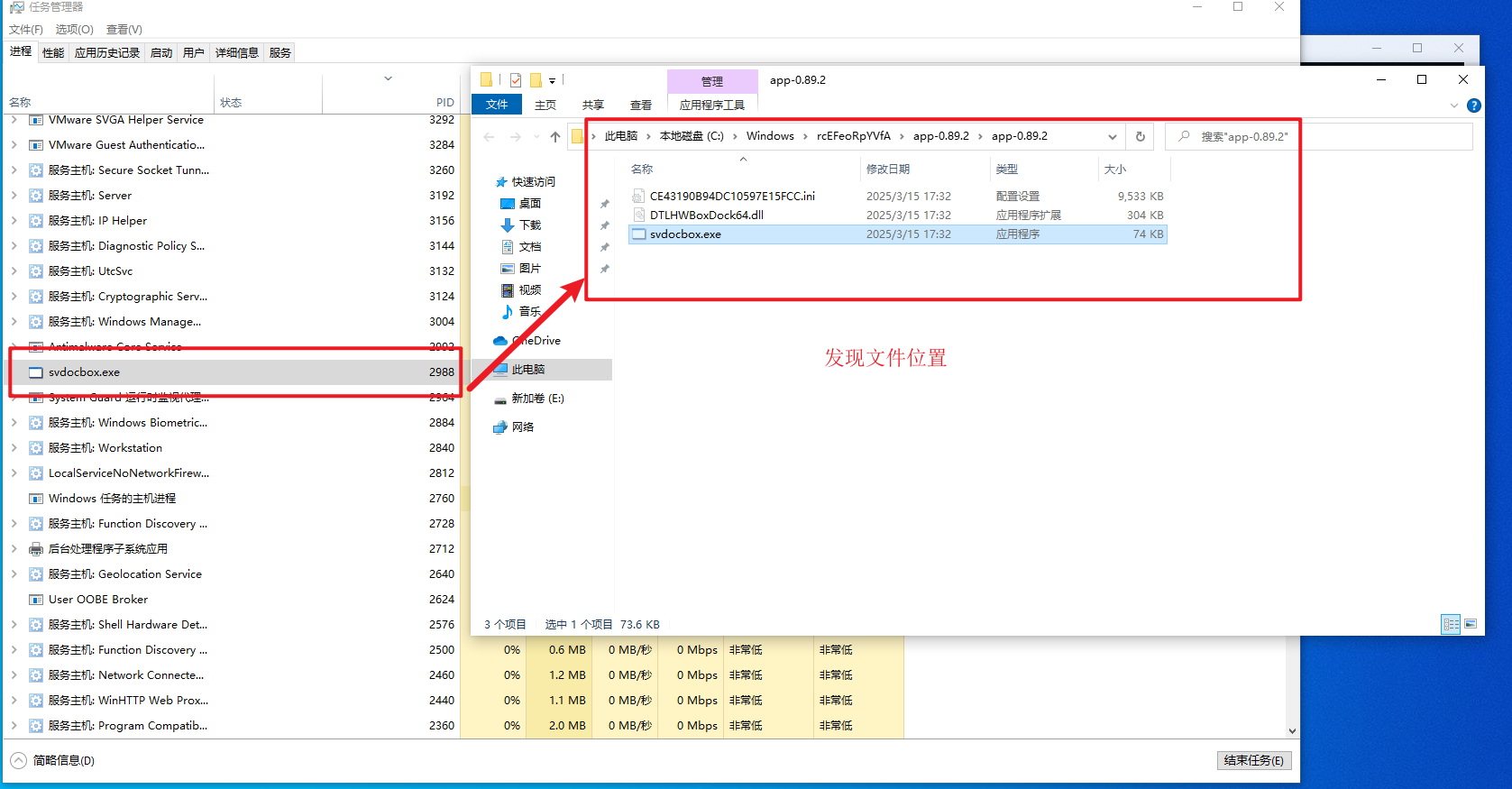Open Documents icon in sidebar
The width and height of the screenshot is (1512, 789).
coord(507,247)
